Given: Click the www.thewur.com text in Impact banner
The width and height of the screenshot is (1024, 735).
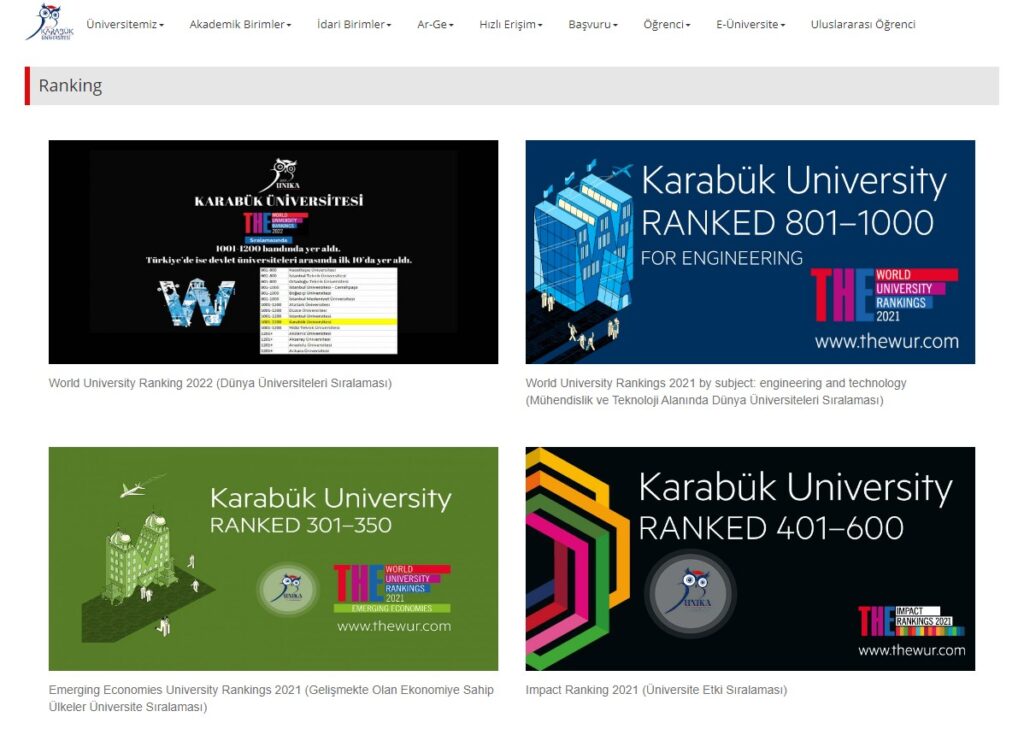Looking at the screenshot, I should click(x=912, y=650).
